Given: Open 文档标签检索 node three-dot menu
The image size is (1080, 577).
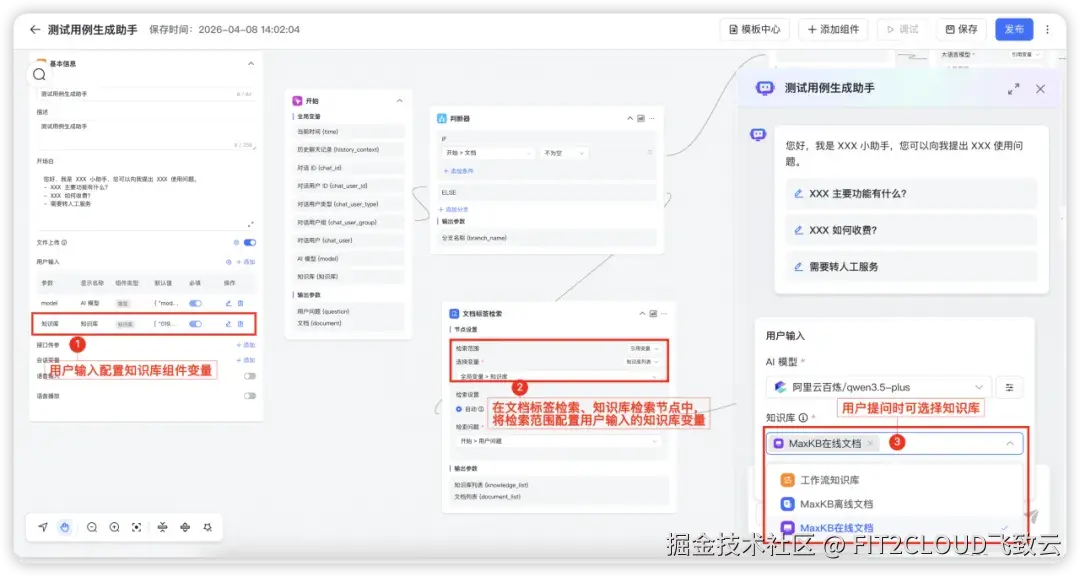Looking at the screenshot, I should pos(664,313).
